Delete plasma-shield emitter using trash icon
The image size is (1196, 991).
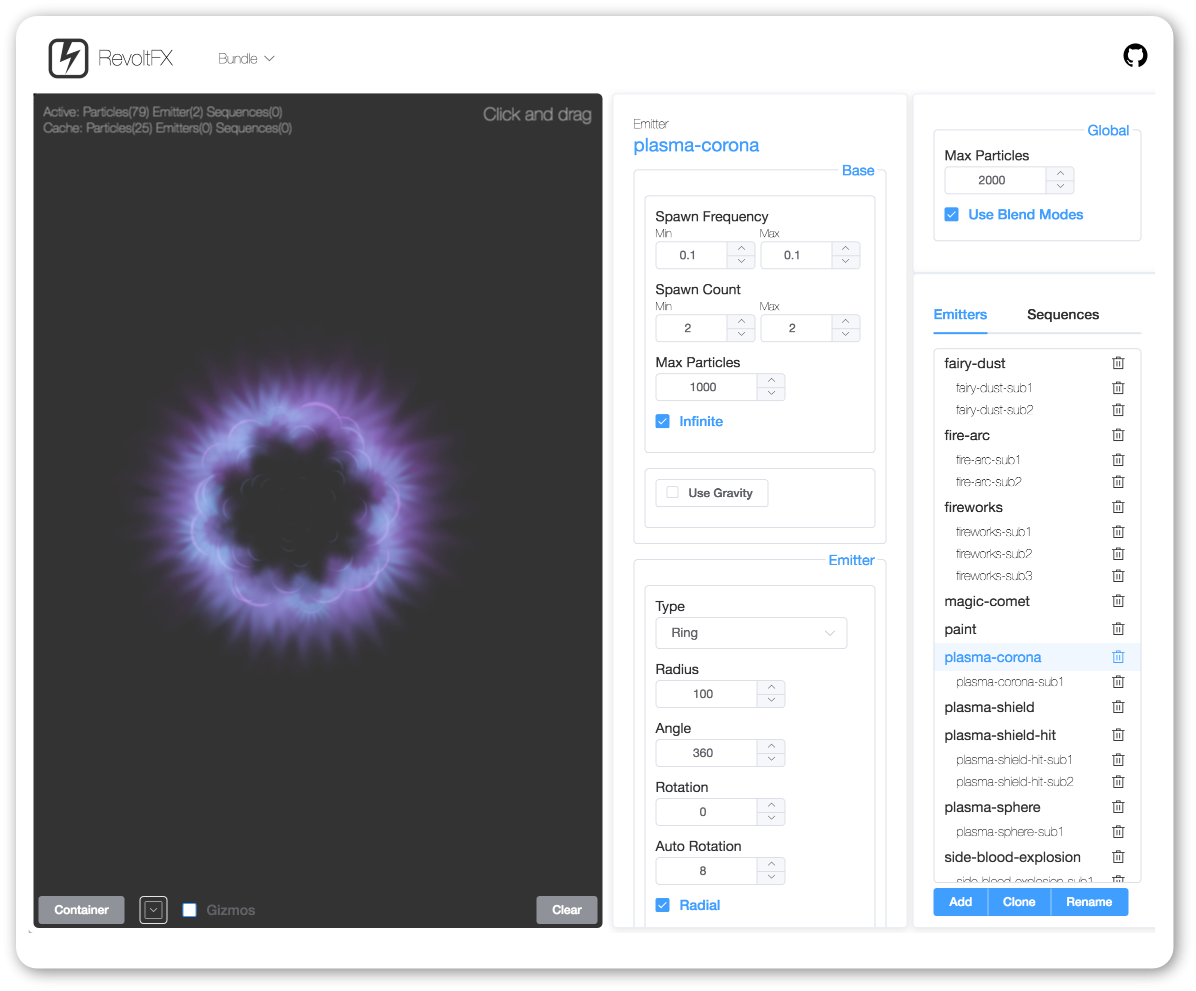pyautogui.click(x=1118, y=707)
